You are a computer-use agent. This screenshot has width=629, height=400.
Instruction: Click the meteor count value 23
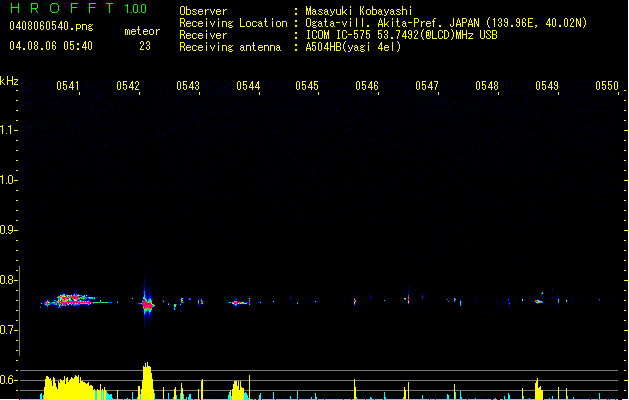[145, 46]
